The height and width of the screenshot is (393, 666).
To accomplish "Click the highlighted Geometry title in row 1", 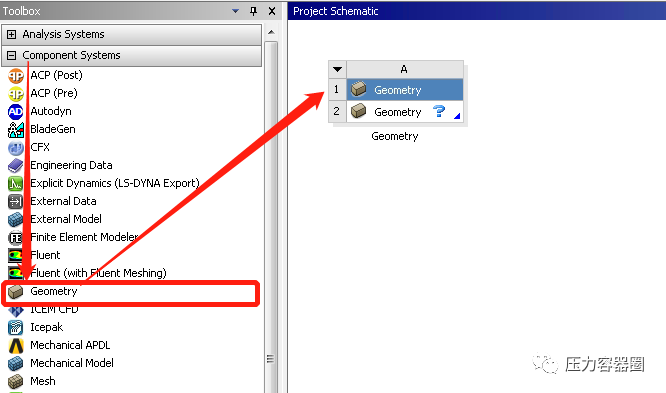I will click(x=398, y=90).
